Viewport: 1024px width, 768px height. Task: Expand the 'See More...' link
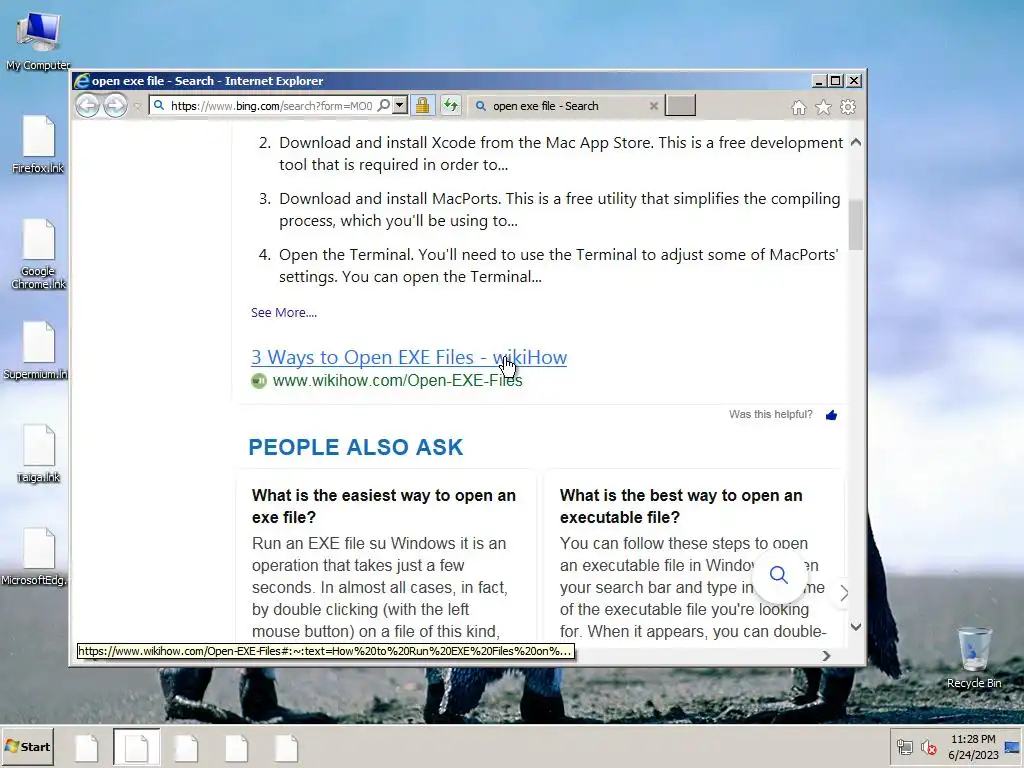point(284,313)
